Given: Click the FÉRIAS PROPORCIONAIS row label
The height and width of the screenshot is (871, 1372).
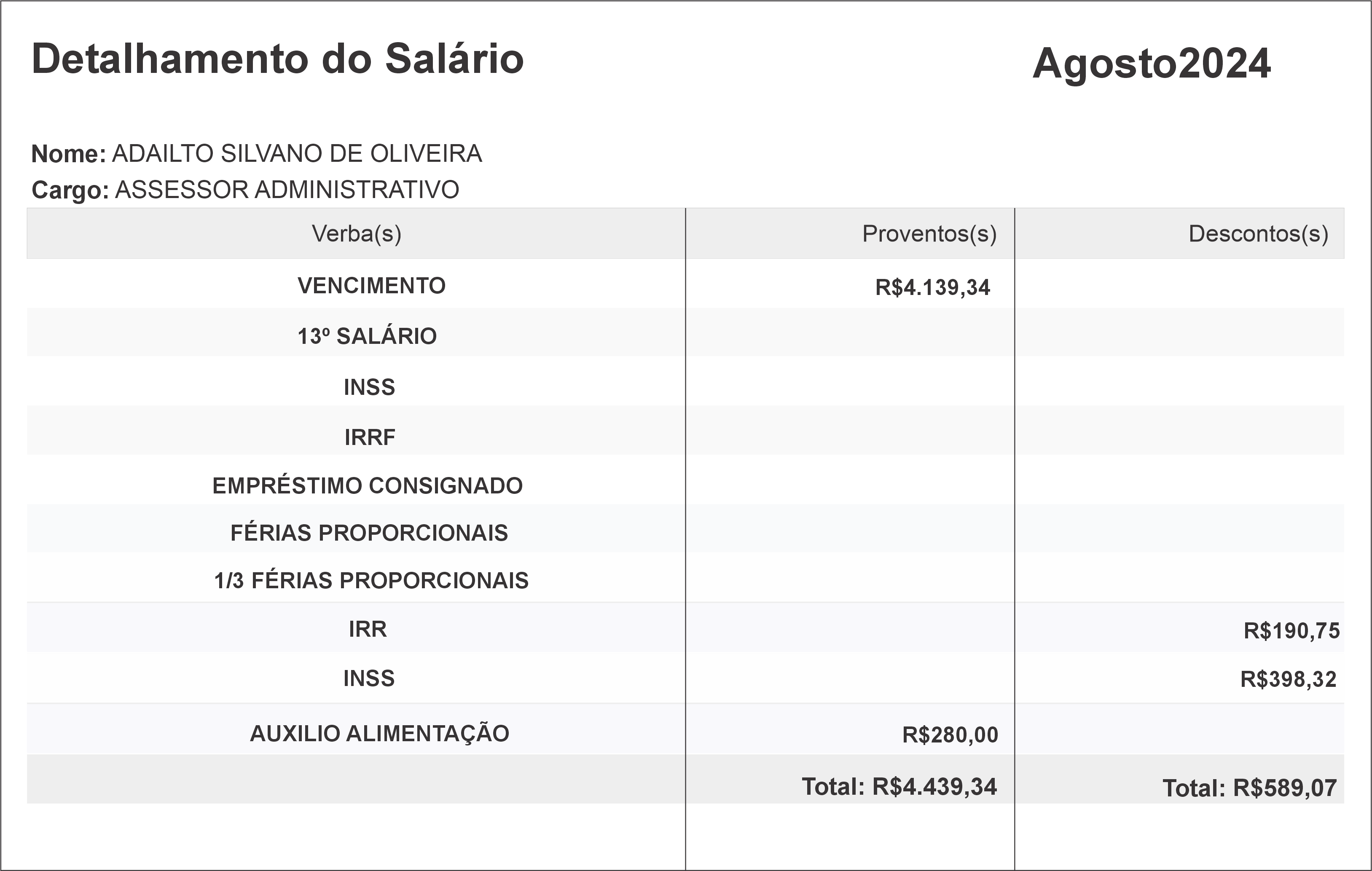Looking at the screenshot, I should [369, 533].
